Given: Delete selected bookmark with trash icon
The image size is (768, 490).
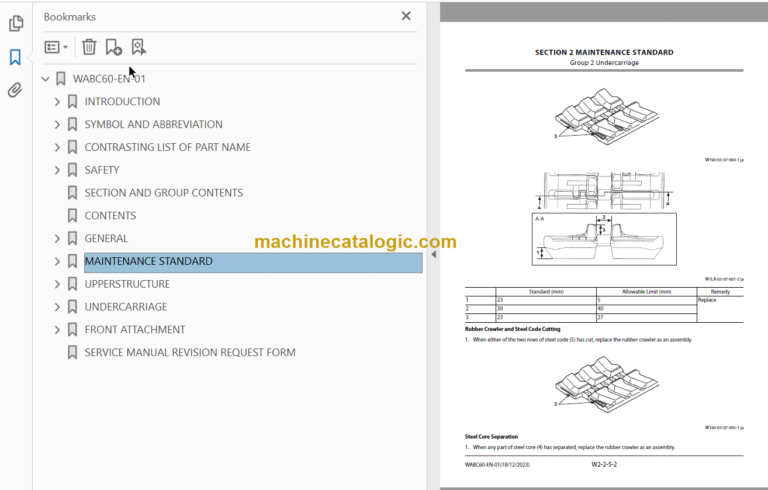Looking at the screenshot, I should (x=89, y=47).
